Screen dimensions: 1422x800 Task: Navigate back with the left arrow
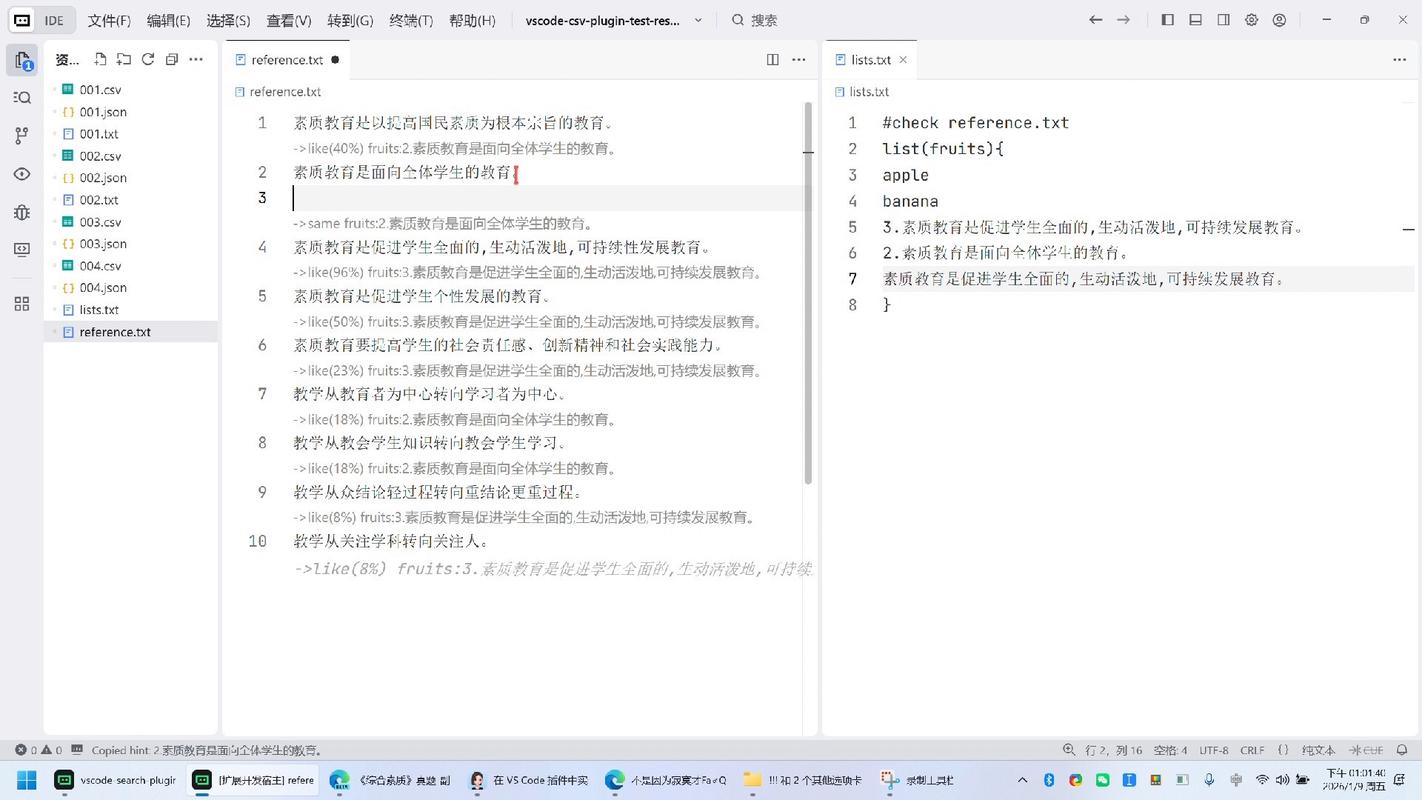tap(1096, 20)
